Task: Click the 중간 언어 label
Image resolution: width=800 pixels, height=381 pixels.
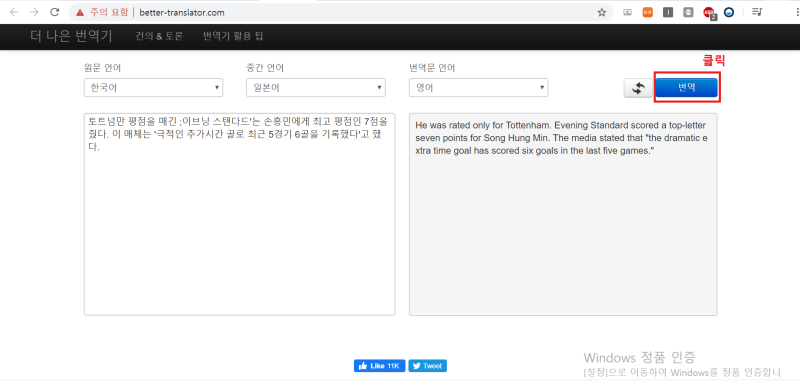Action: point(265,68)
